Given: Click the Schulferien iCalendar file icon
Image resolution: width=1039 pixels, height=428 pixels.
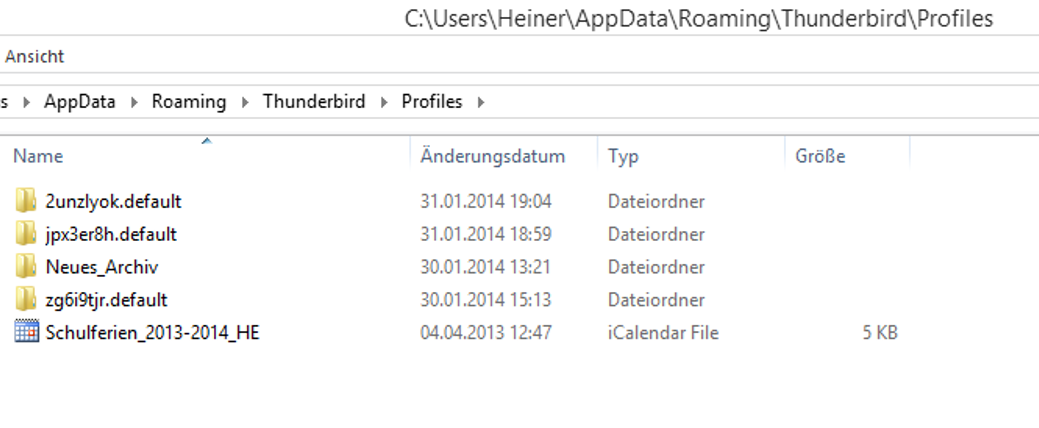Looking at the screenshot, I should [x=26, y=333].
